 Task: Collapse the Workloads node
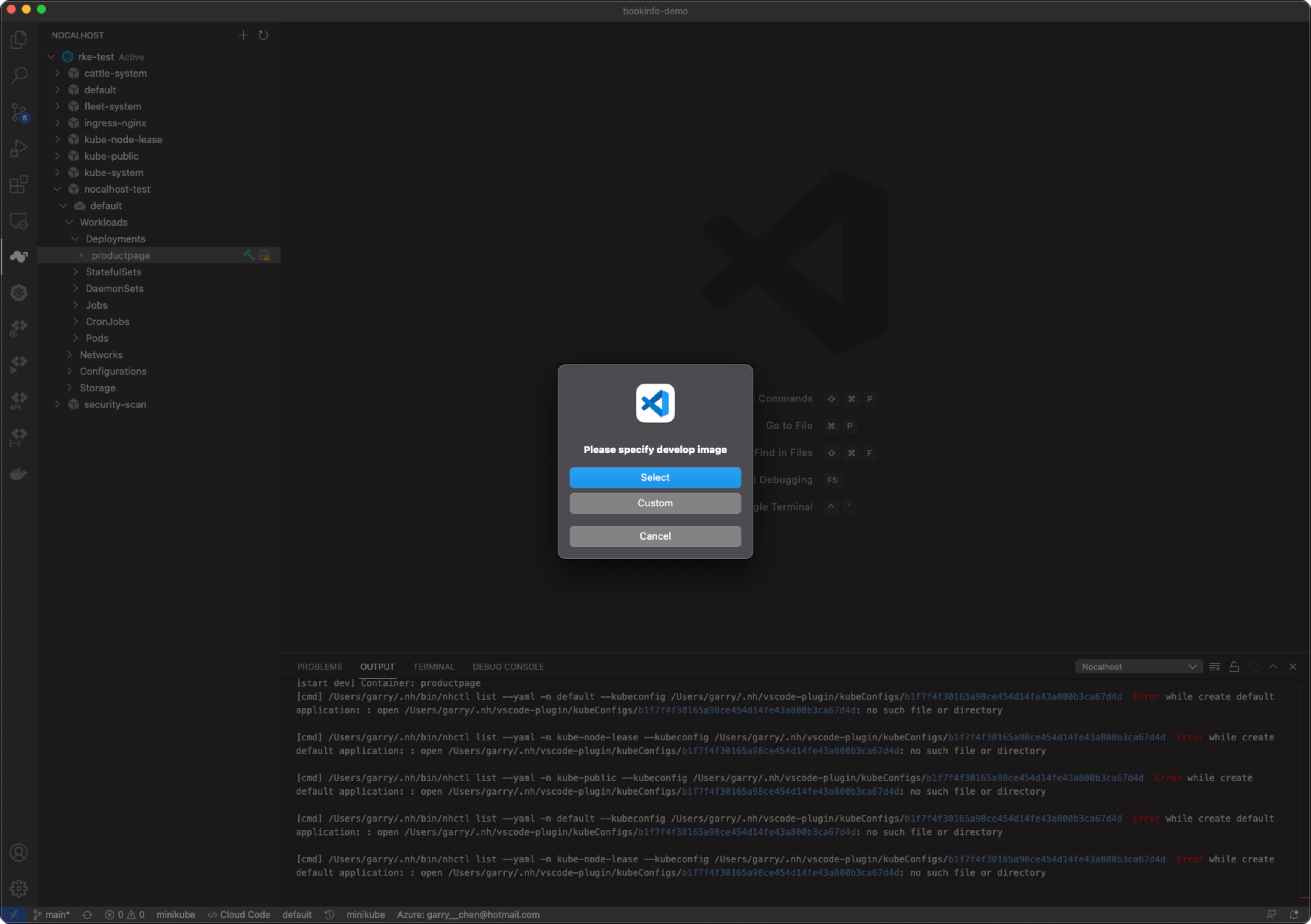click(x=69, y=222)
